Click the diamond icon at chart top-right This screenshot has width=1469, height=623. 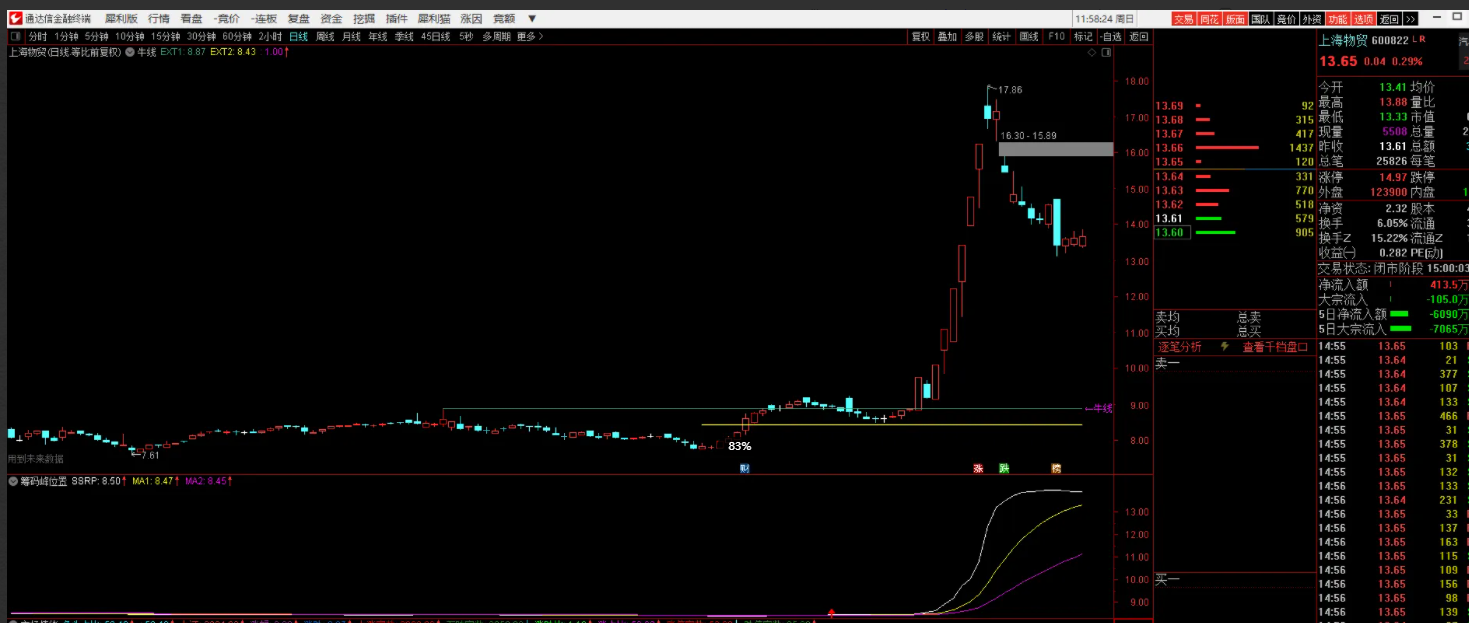tap(1092, 52)
